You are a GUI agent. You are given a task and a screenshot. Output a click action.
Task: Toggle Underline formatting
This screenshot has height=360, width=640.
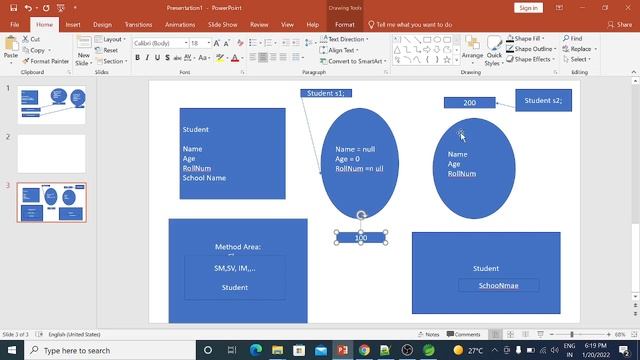tap(157, 58)
